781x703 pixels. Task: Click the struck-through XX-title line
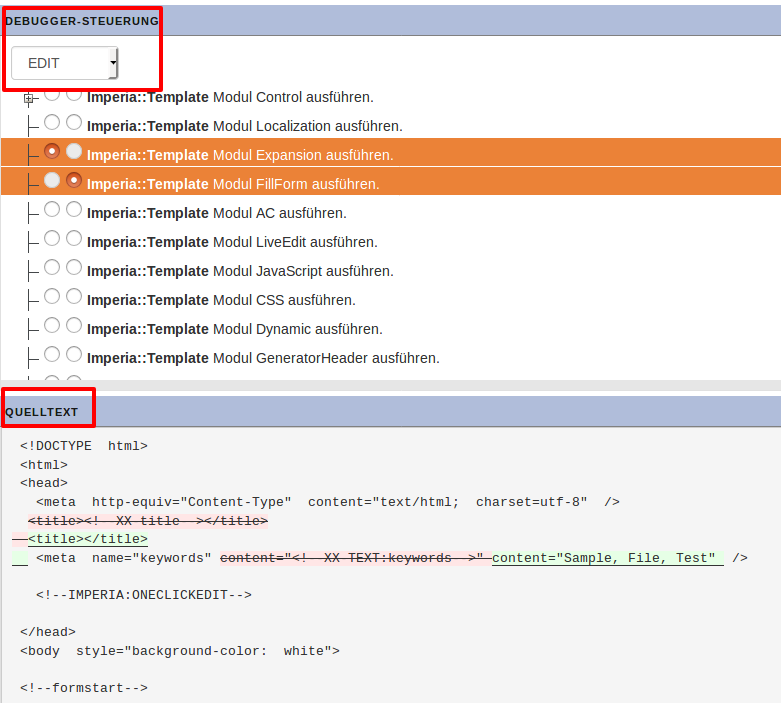pos(148,521)
